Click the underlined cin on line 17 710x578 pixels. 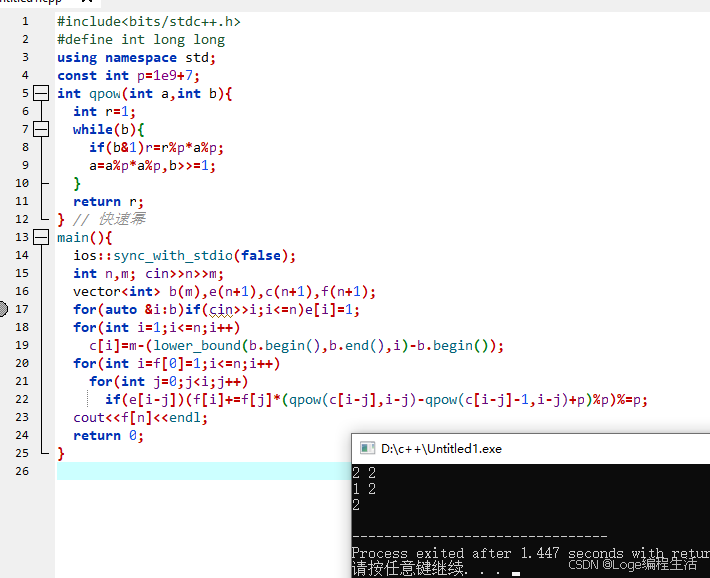coord(222,309)
